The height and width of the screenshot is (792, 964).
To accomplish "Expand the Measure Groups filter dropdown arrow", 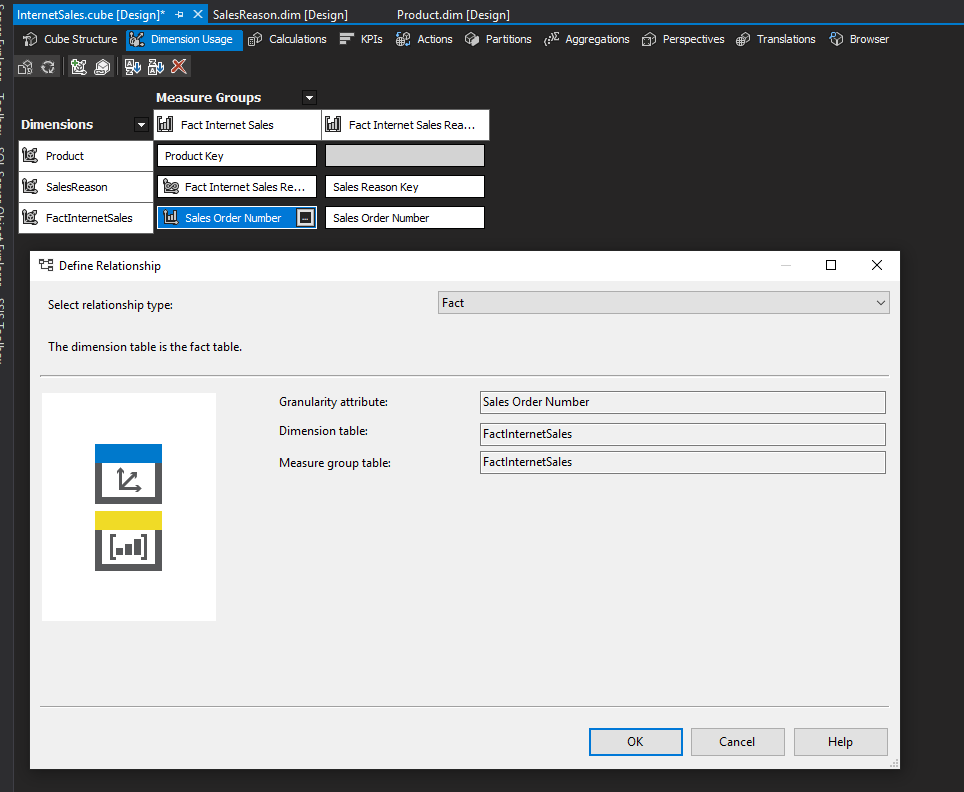I will pyautogui.click(x=309, y=98).
